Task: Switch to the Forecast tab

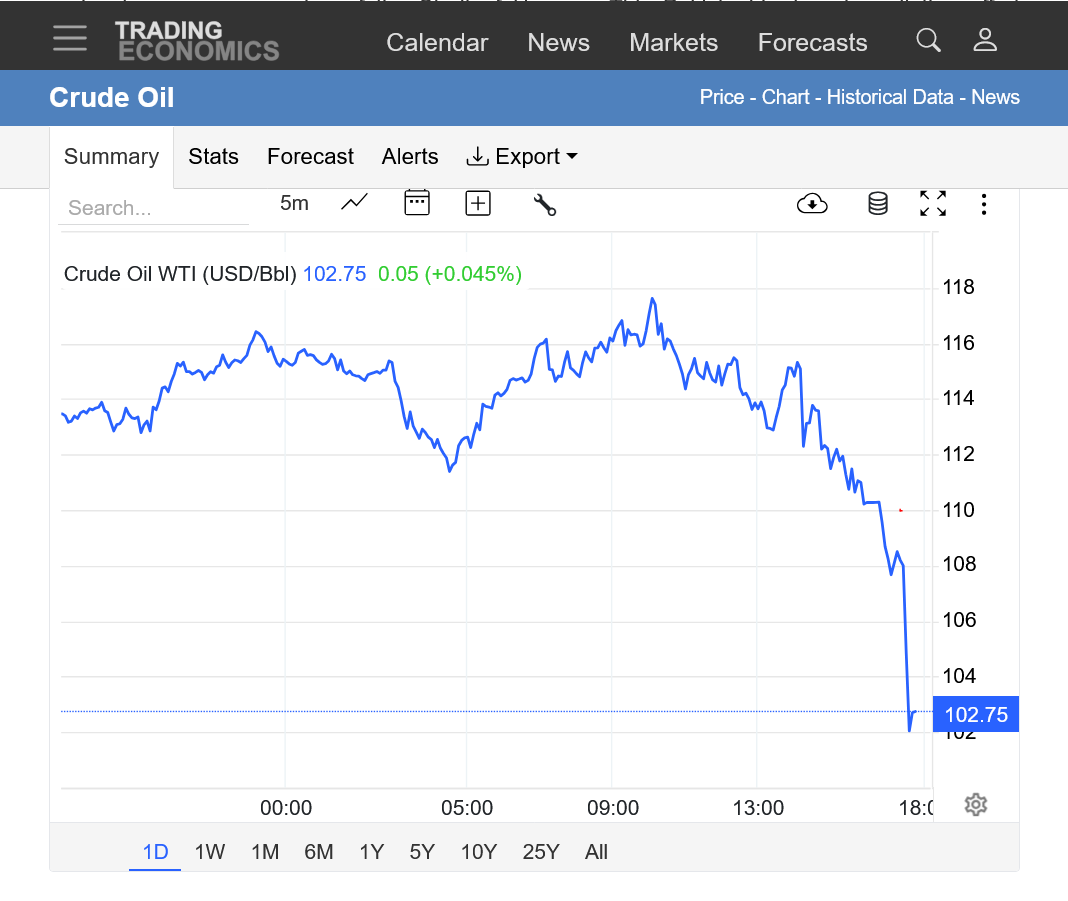Action: [310, 157]
